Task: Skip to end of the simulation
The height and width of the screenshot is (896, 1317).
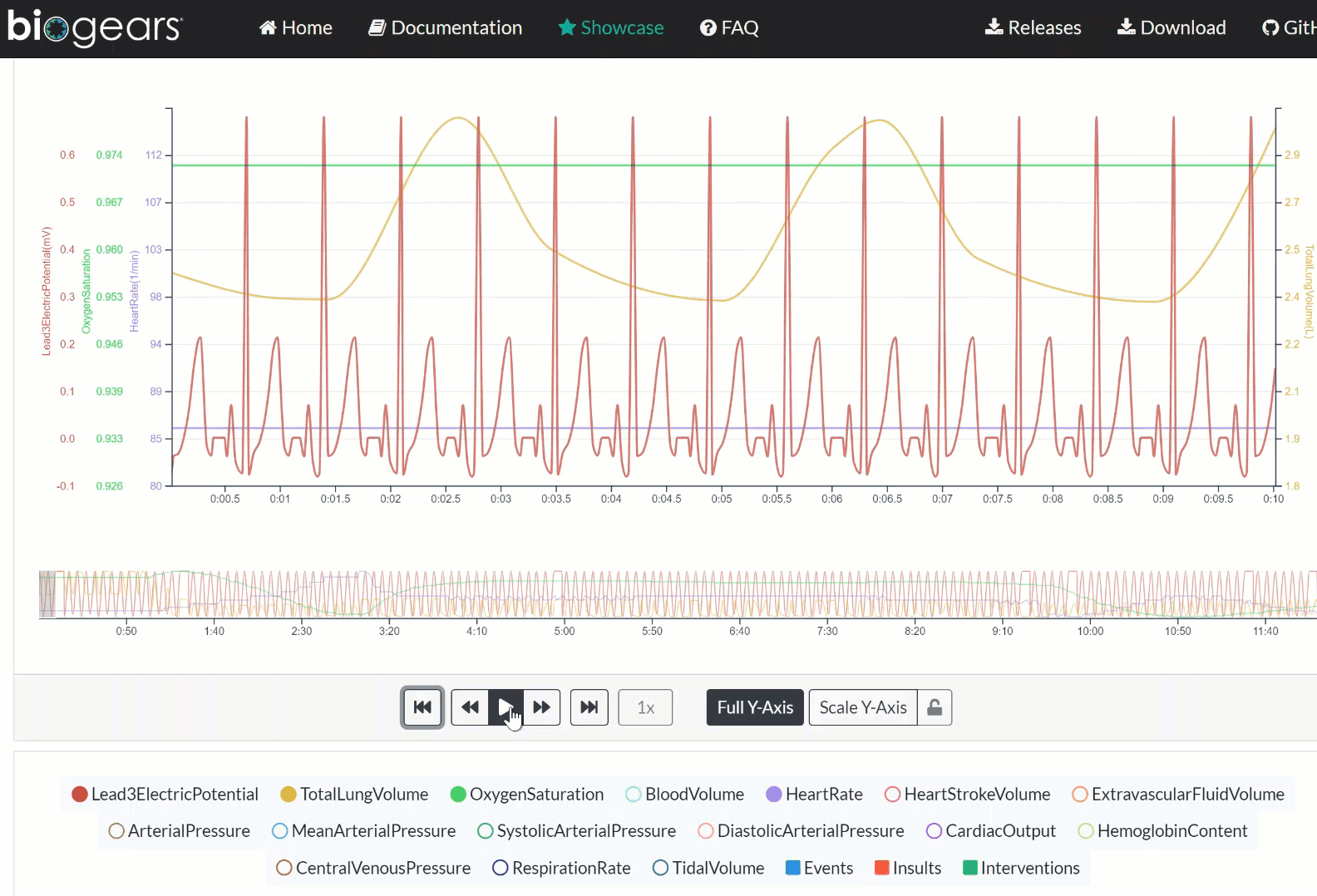Action: [x=589, y=707]
